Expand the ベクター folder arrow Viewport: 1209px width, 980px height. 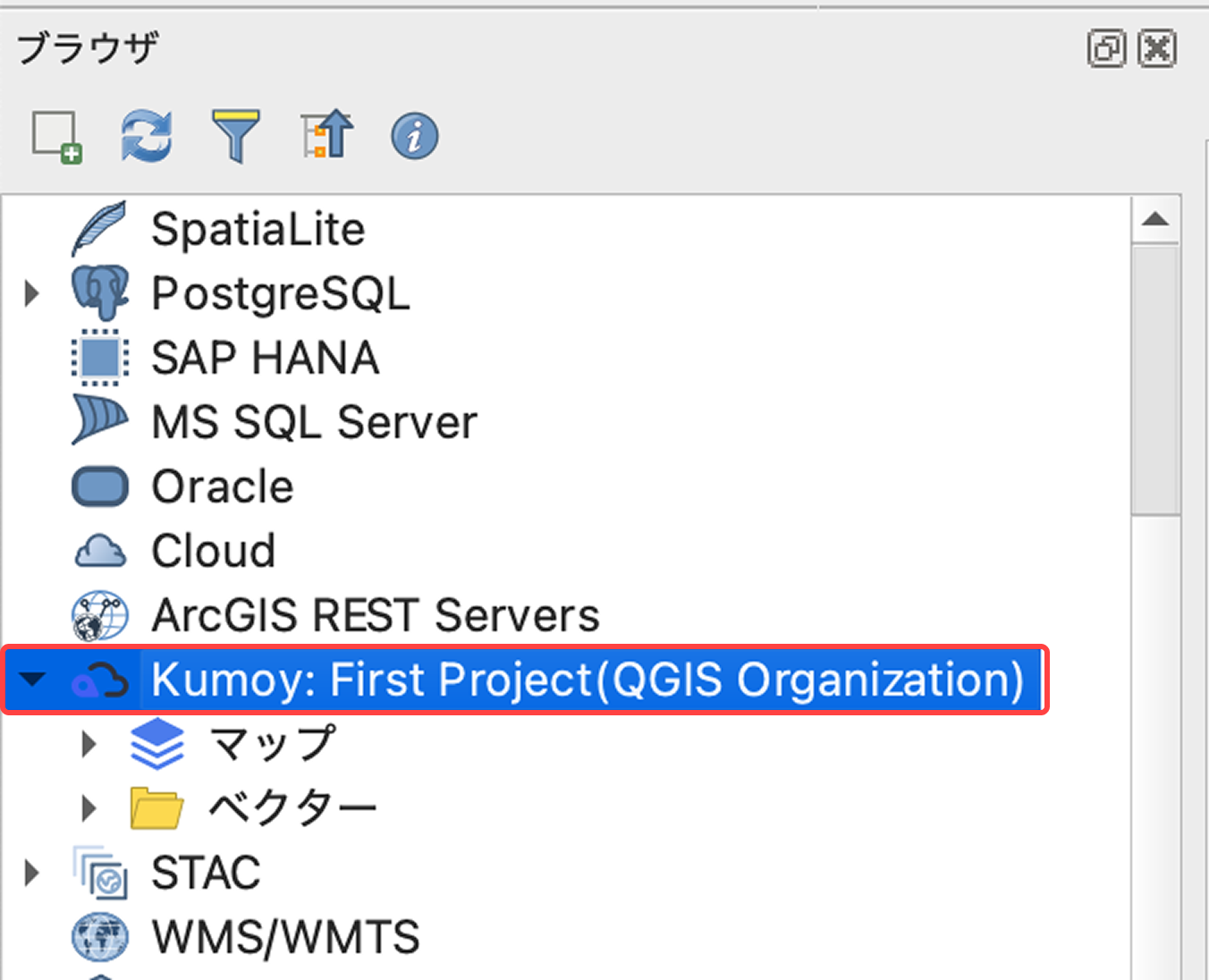tap(89, 808)
